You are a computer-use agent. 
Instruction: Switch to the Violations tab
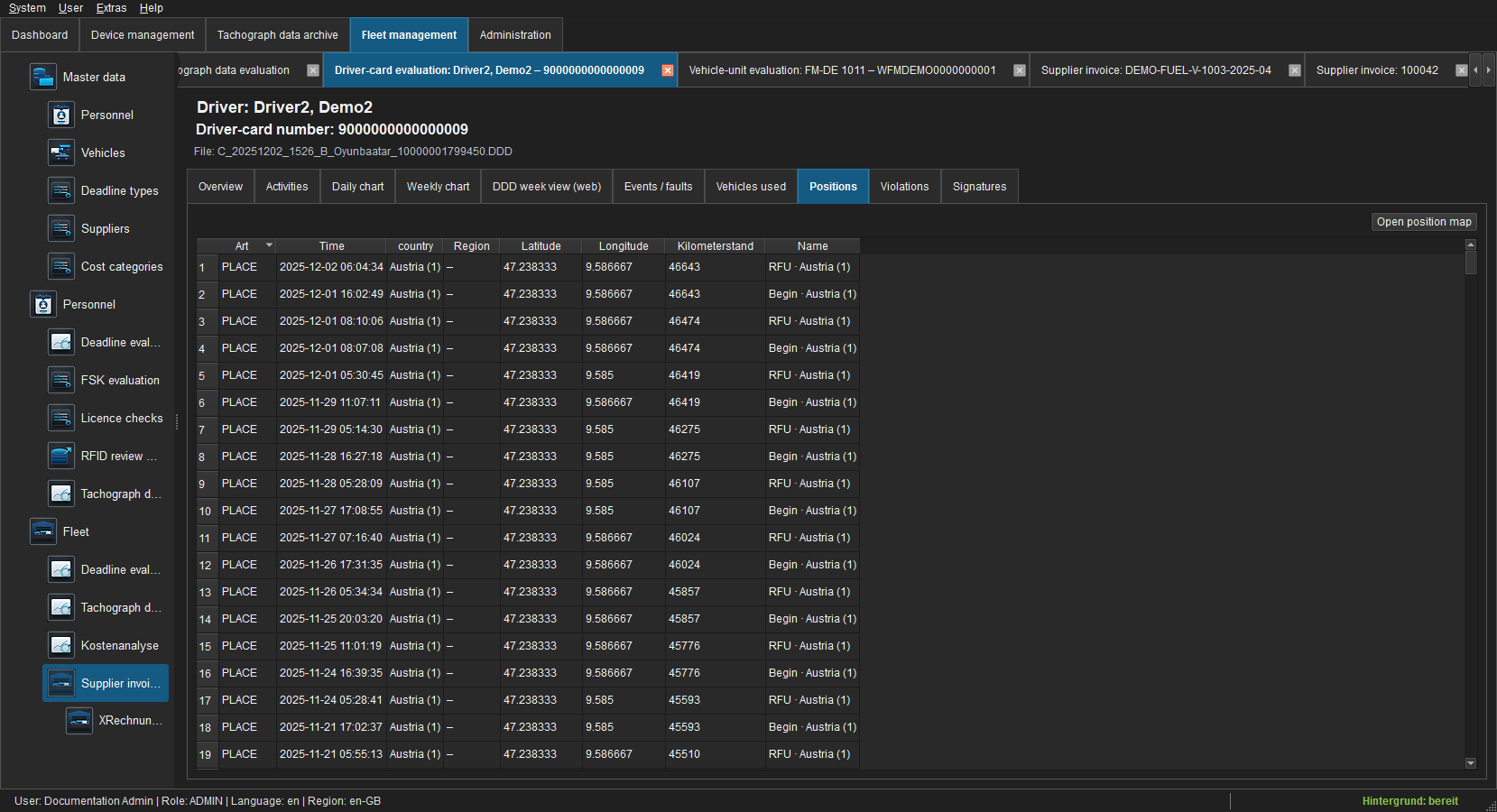(904, 187)
